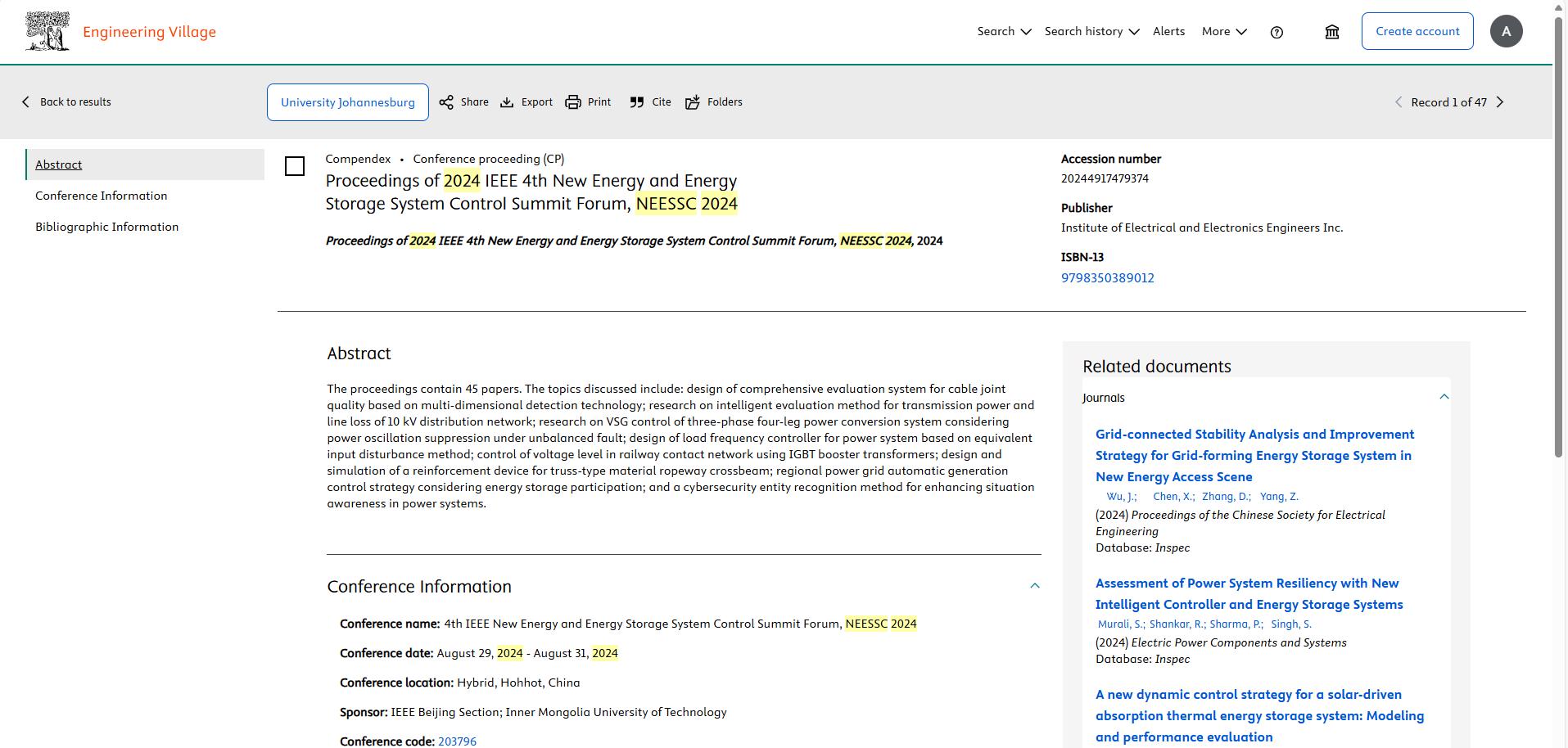Click the Export download icon
This screenshot has width=1568, height=748.
coord(507,102)
